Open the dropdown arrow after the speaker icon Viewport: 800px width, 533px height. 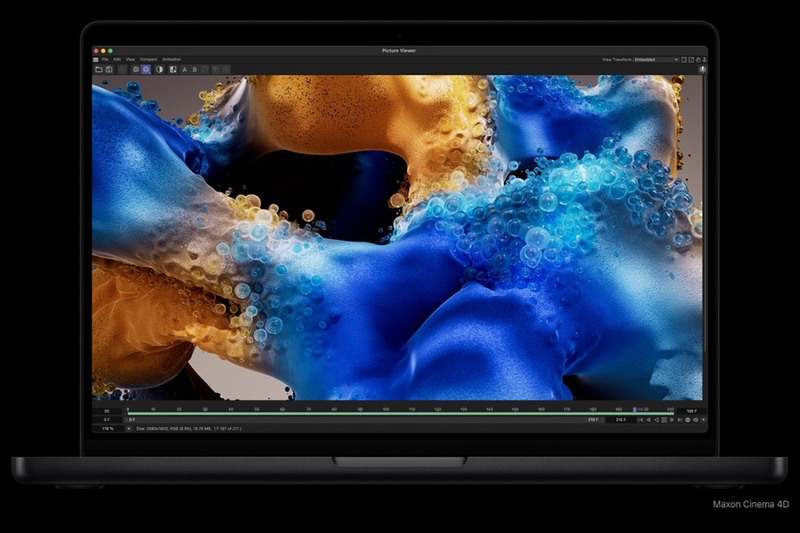pos(703,420)
